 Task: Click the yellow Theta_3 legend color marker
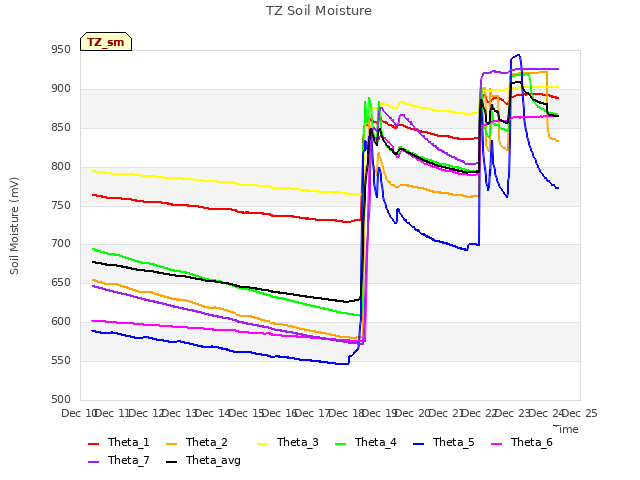click(262, 444)
